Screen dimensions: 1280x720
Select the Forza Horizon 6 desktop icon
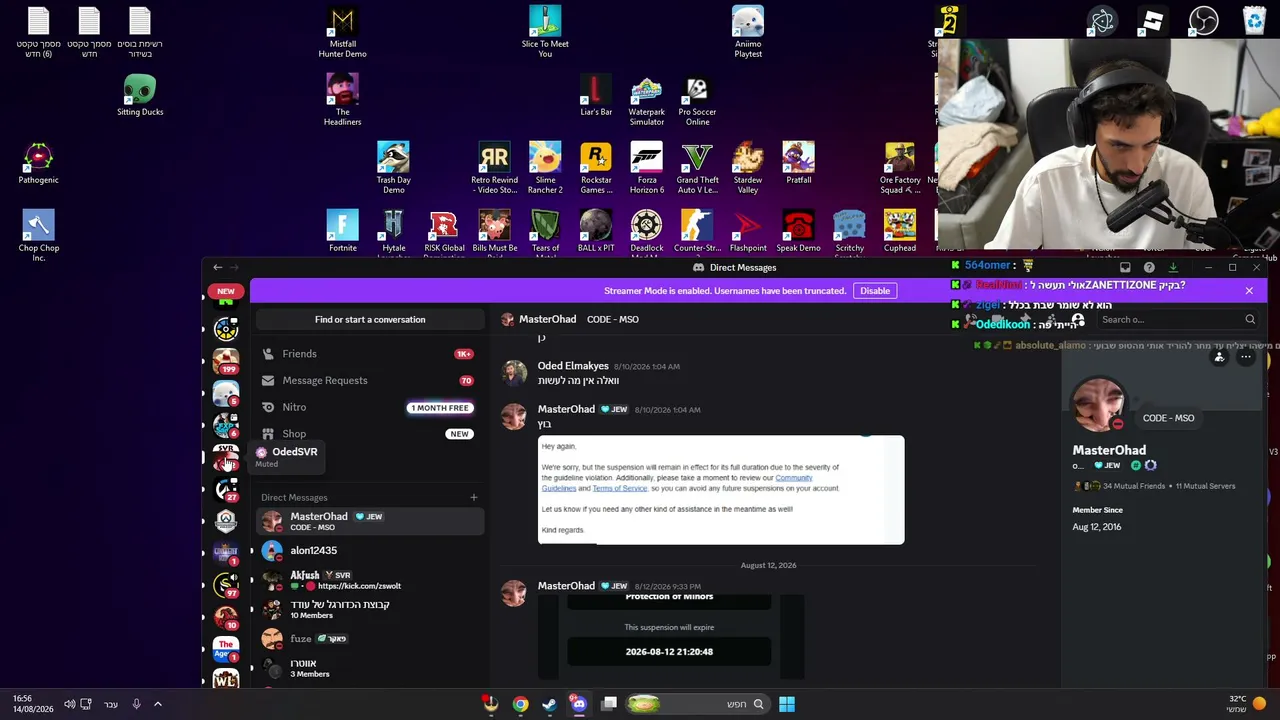[647, 169]
